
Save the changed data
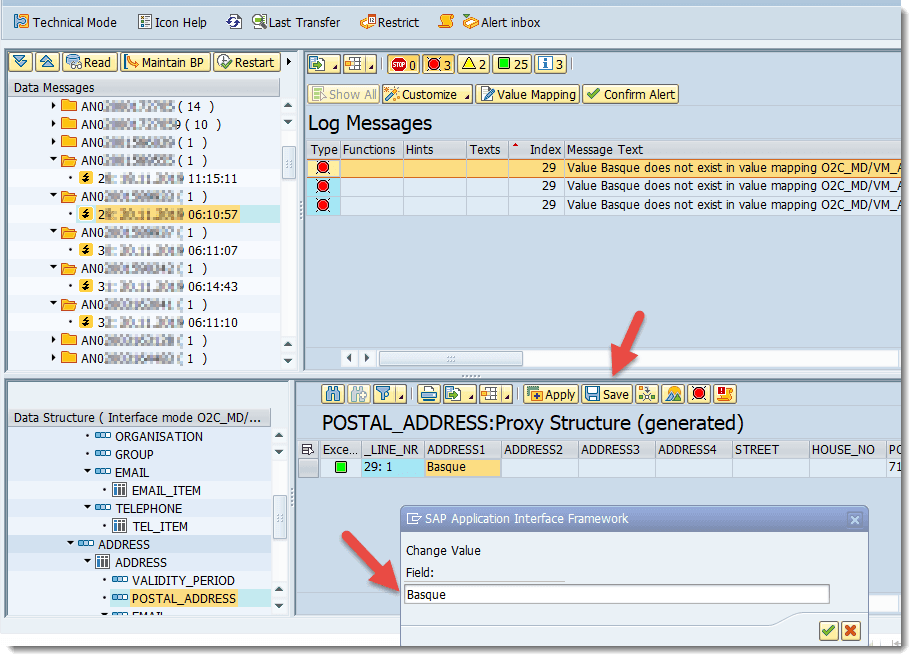point(607,394)
